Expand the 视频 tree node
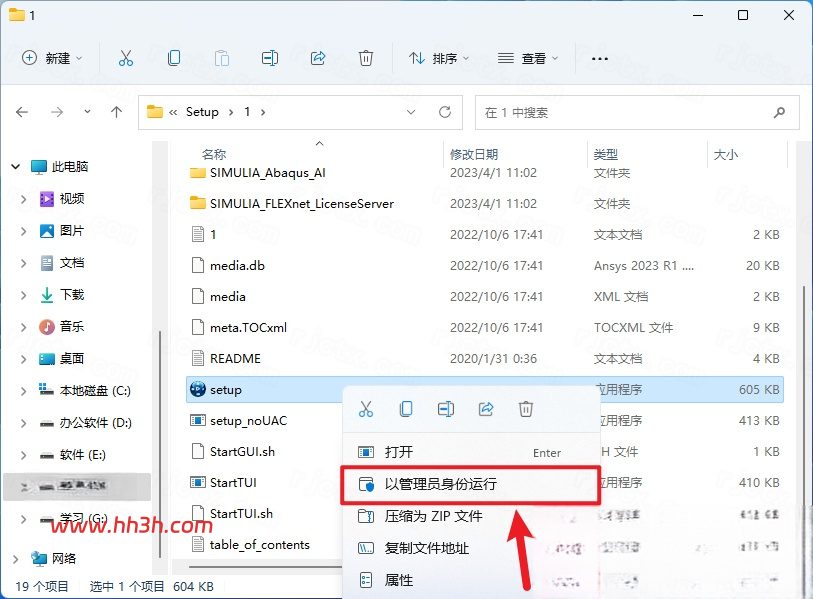 point(23,199)
